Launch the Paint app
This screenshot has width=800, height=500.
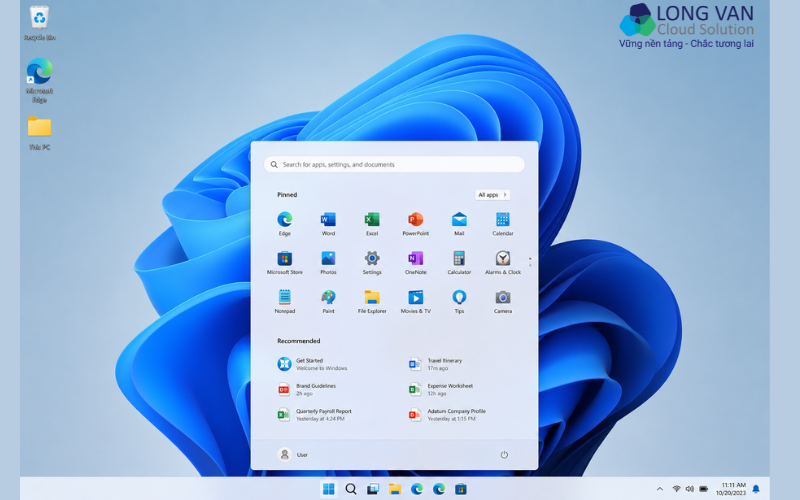pos(328,302)
